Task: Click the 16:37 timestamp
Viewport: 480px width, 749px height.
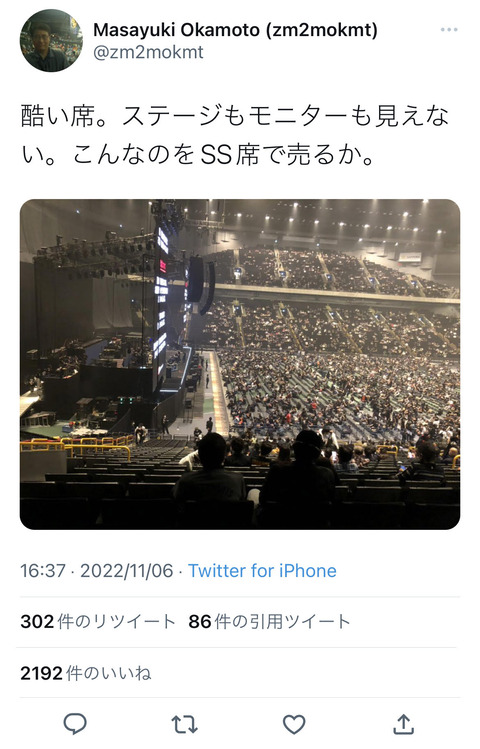Action: click(x=43, y=570)
